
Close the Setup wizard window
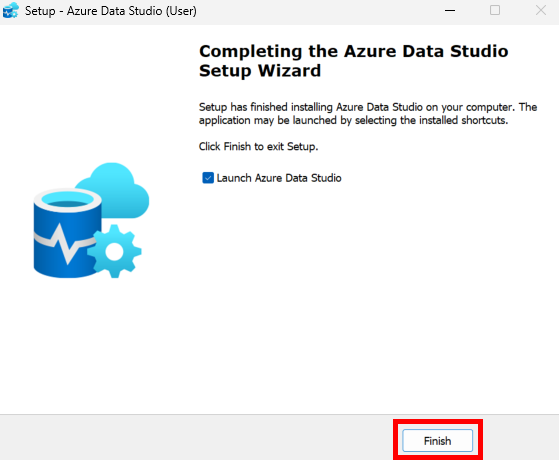(x=541, y=10)
